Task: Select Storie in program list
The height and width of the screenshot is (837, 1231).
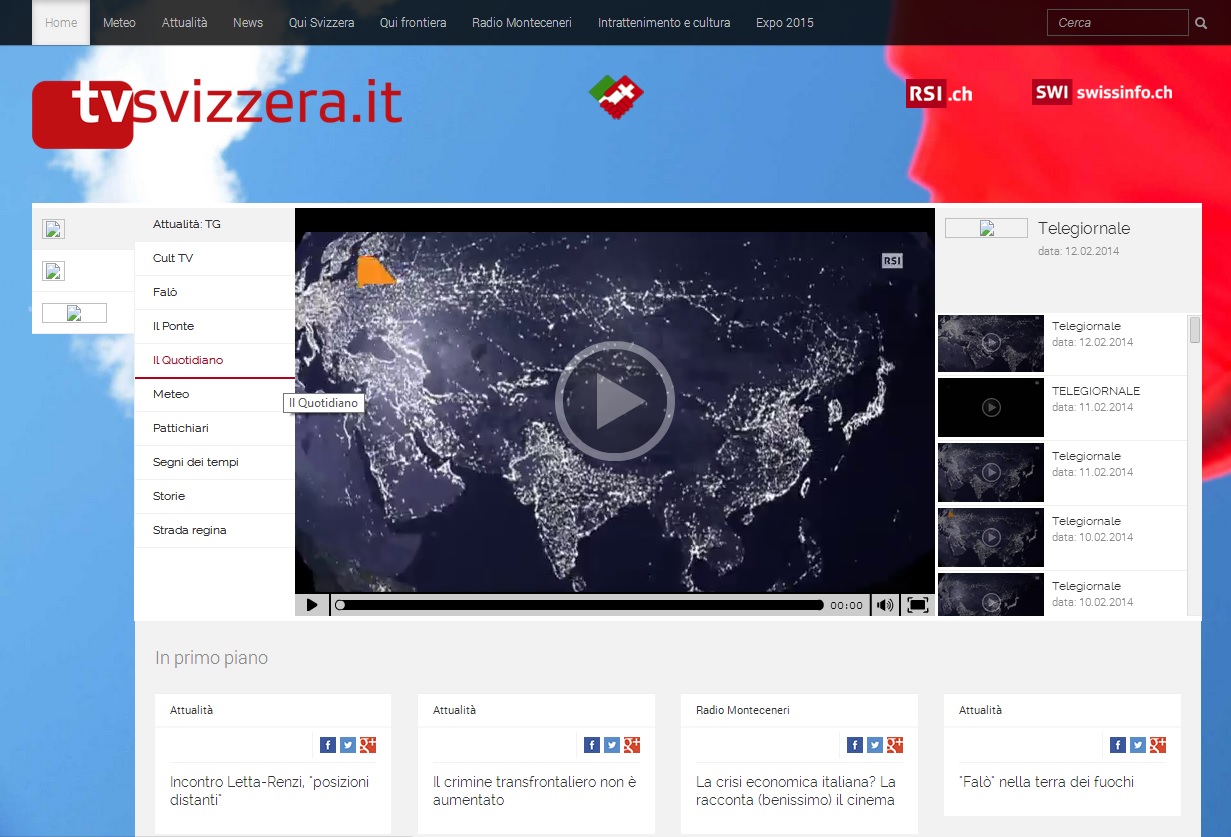Action: [215, 496]
